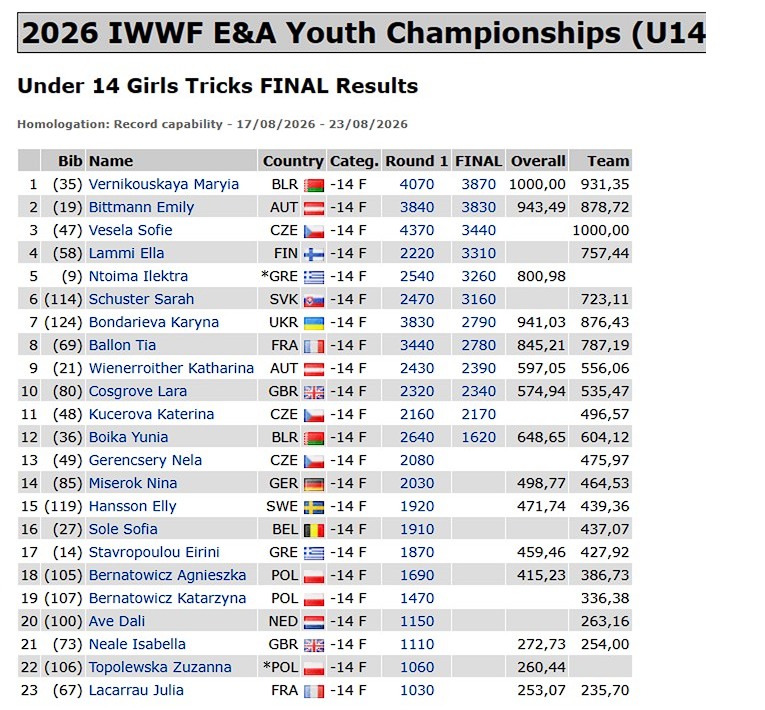The width and height of the screenshot is (765, 710).
Task: Click the Belarus flag beside Vernikouskaya Maryia
Action: click(314, 185)
